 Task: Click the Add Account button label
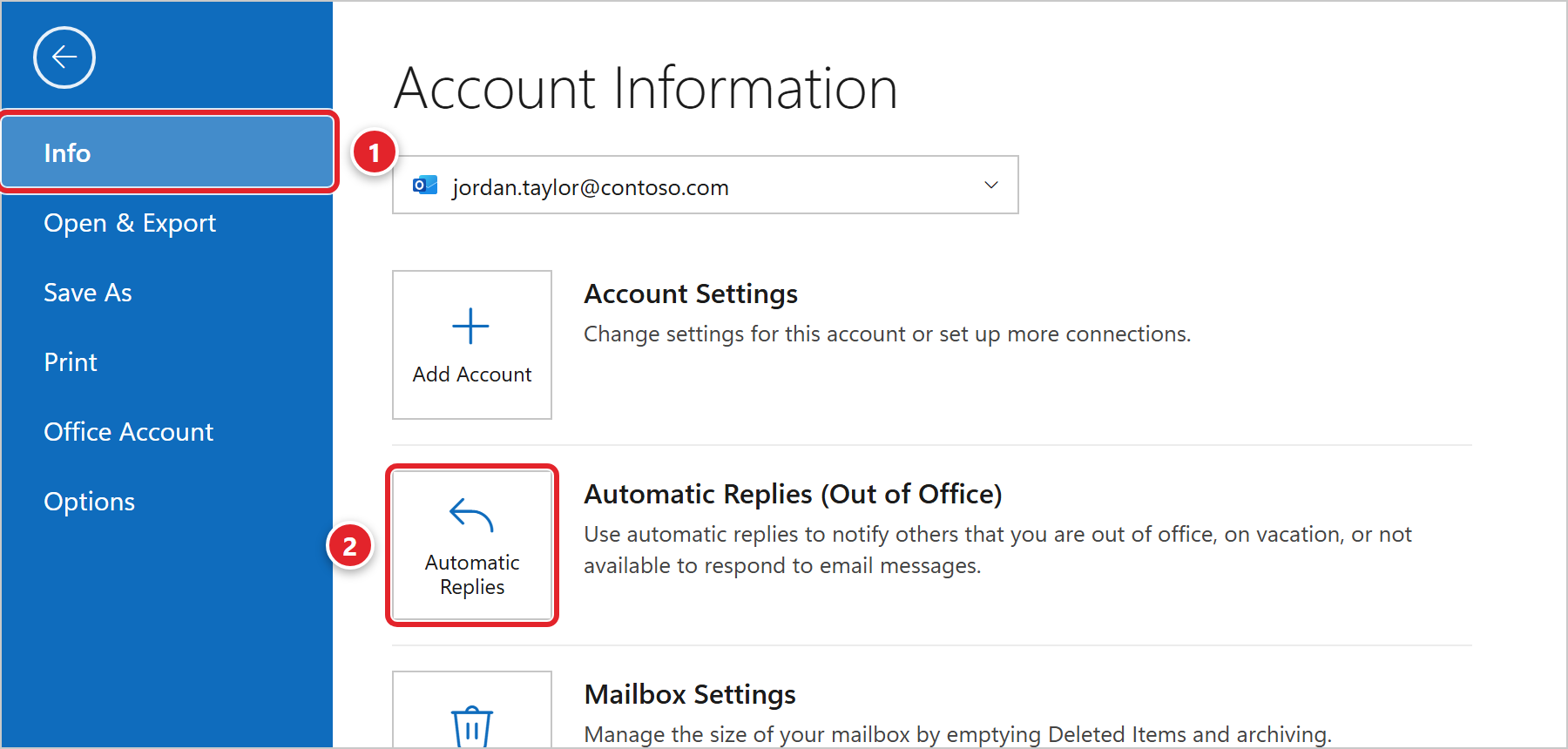472,374
